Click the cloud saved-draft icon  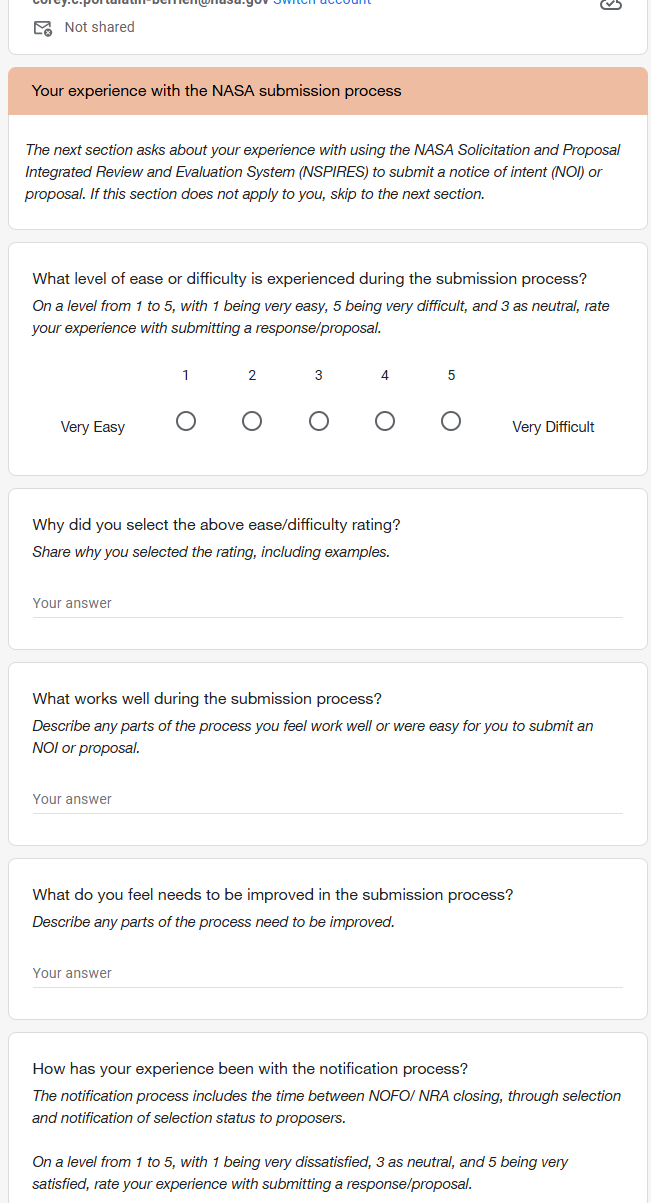[x=610, y=4]
